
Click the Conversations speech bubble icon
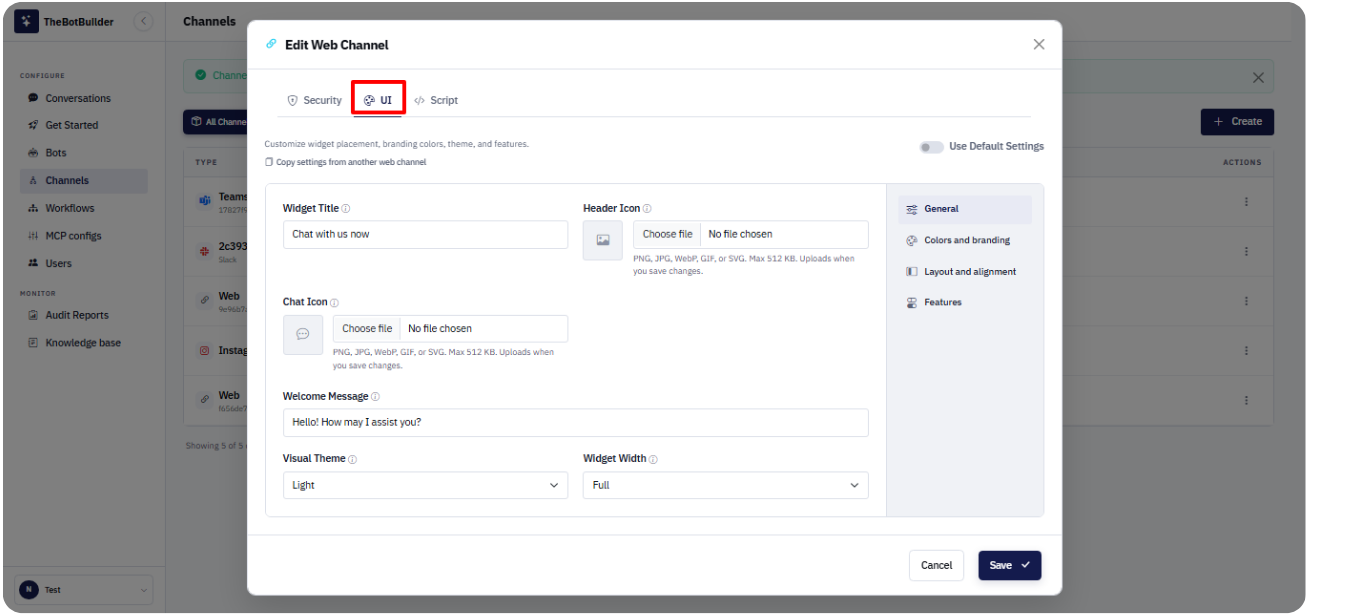tap(33, 98)
